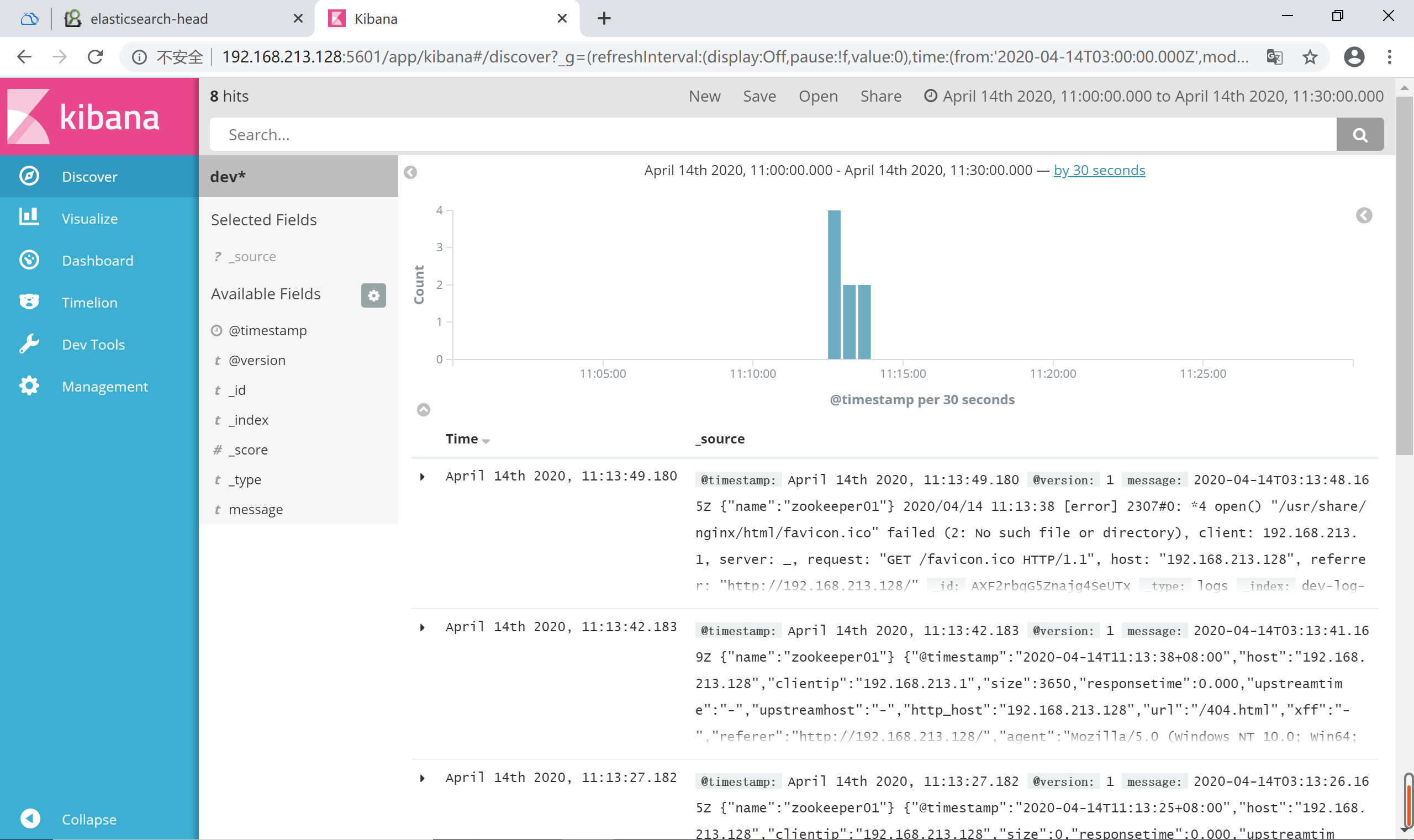Switch to the elasticsearch-head tab

pyautogui.click(x=181, y=19)
